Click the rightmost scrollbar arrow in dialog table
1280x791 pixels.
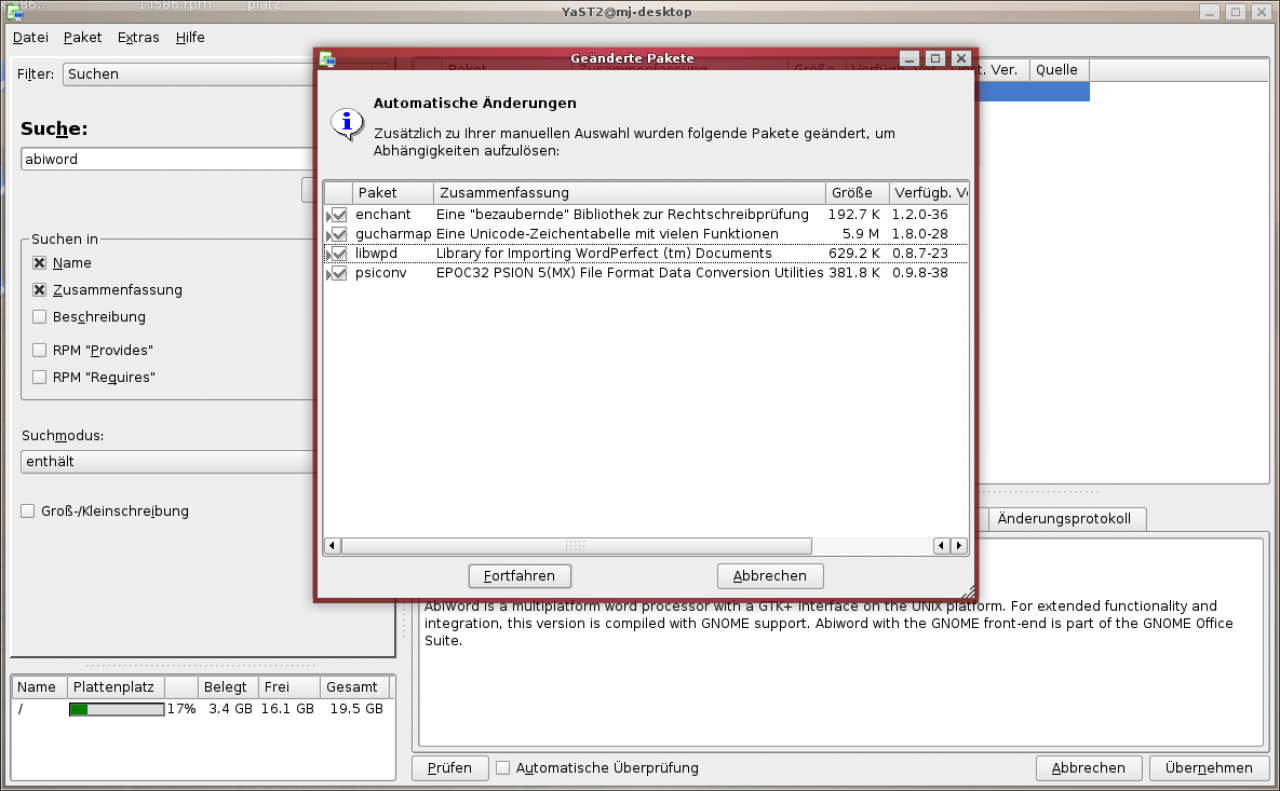pyautogui.click(x=959, y=546)
